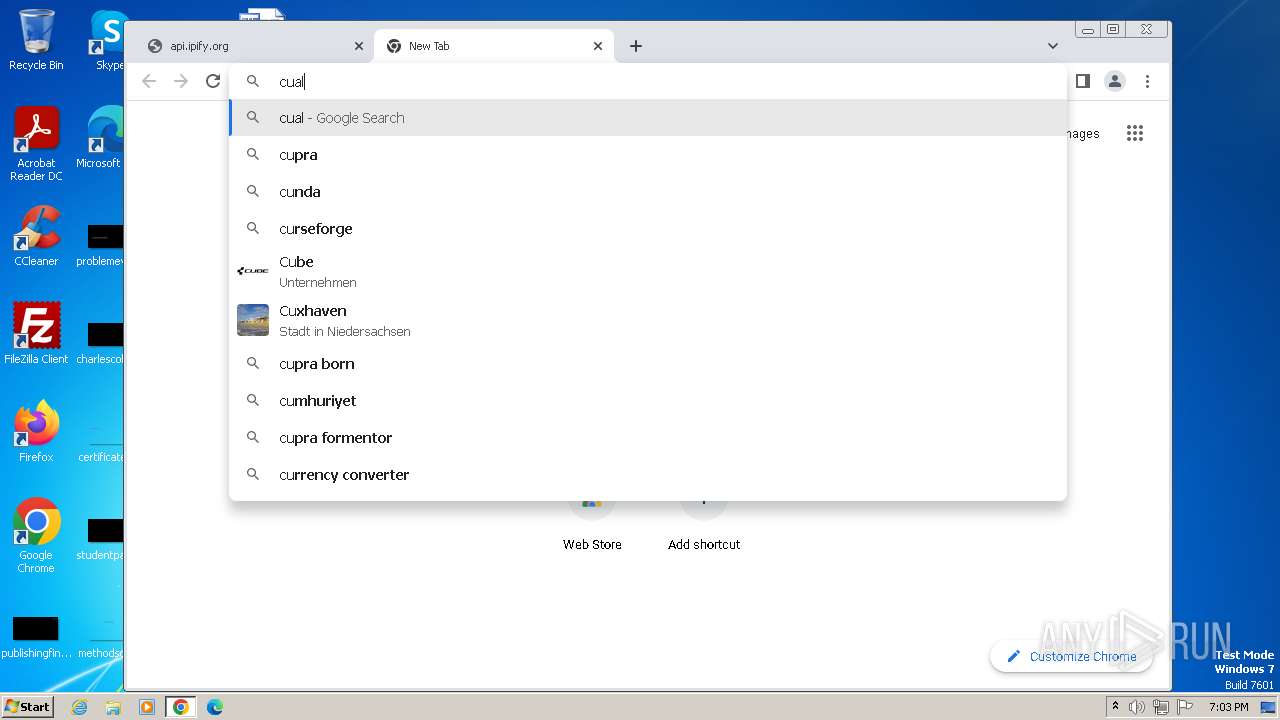Click the back navigation arrow
Image resolution: width=1280 pixels, height=720 pixels.
coord(149,81)
